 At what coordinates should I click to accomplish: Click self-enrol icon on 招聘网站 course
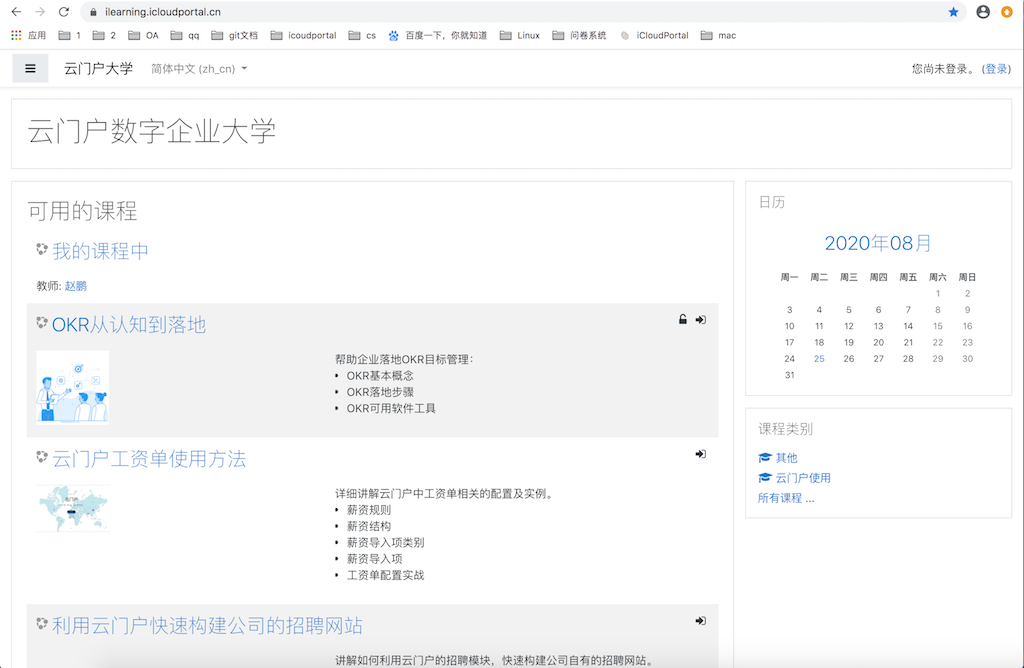[x=701, y=621]
